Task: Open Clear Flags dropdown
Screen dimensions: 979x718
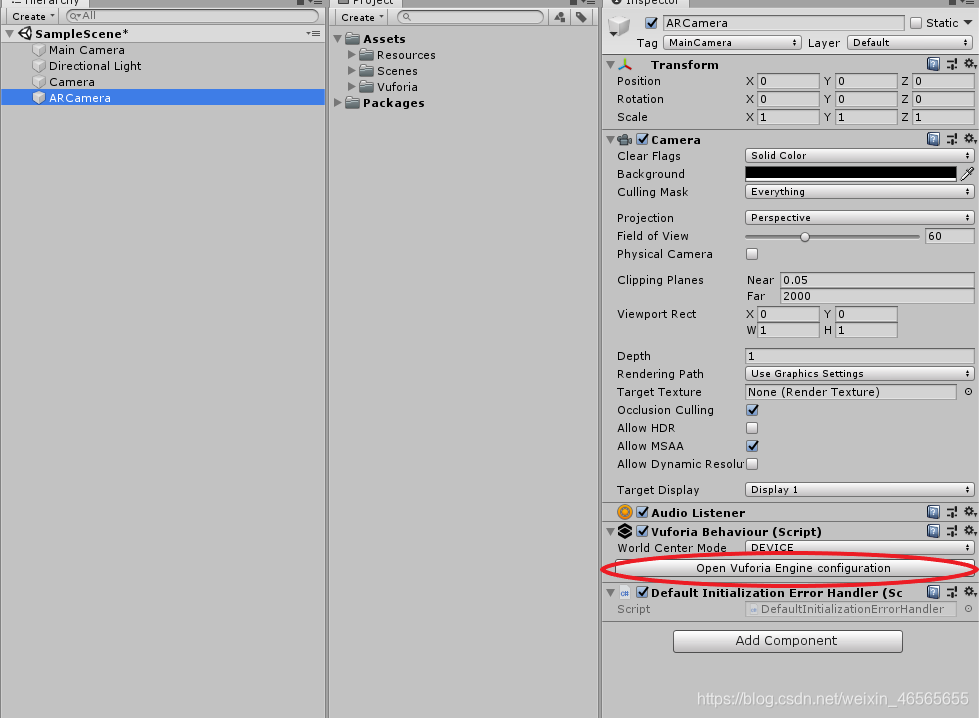Action: click(859, 155)
